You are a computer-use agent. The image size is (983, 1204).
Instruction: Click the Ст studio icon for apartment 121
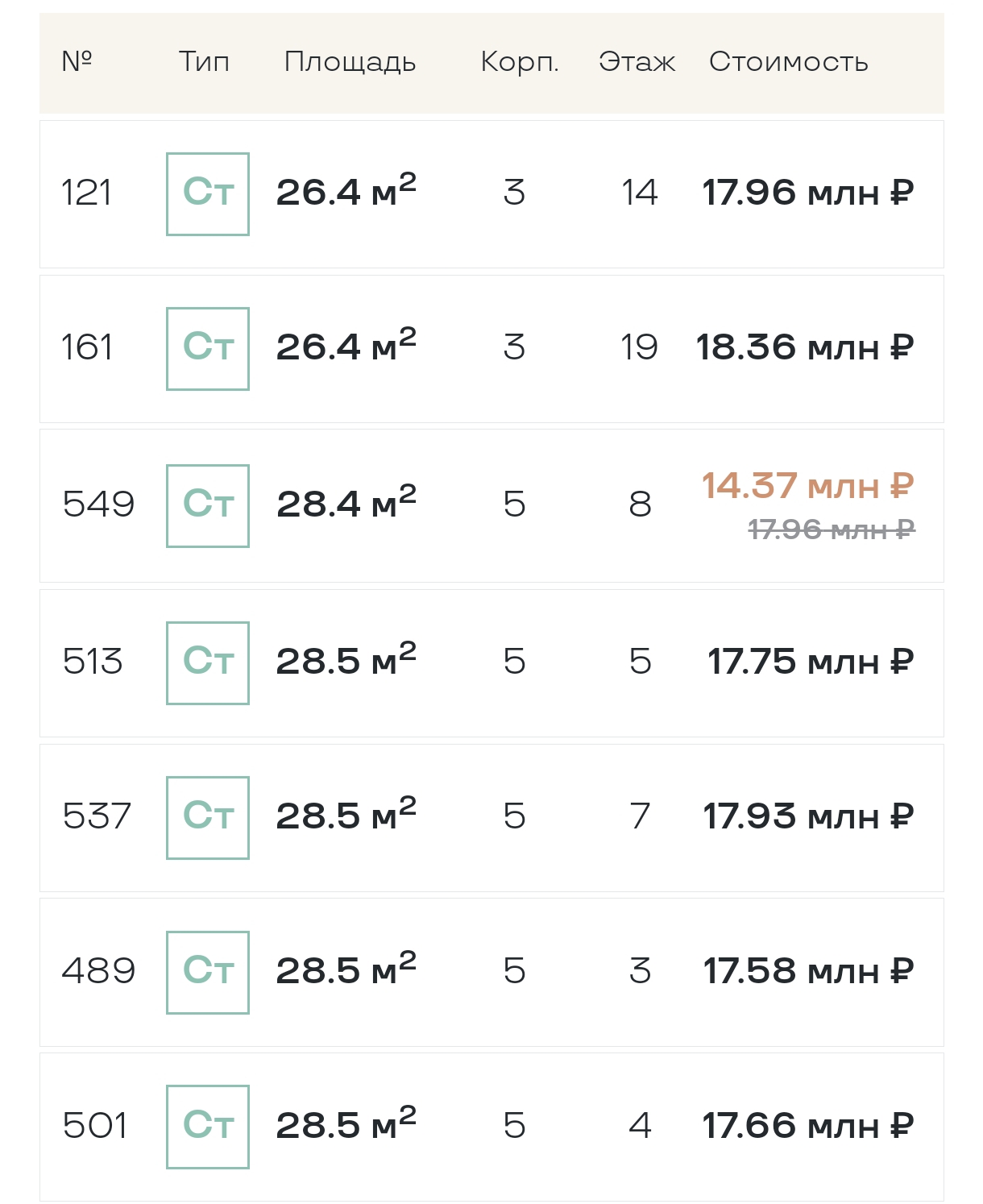click(208, 194)
